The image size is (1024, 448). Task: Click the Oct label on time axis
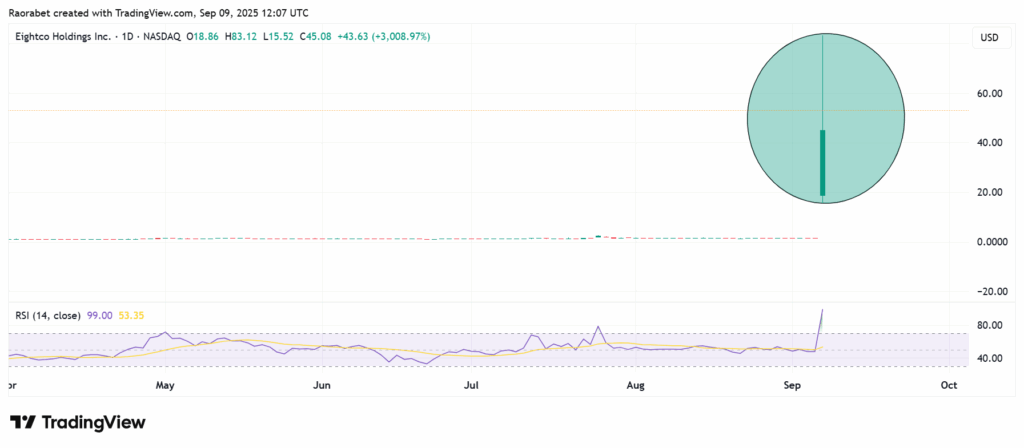(949, 384)
